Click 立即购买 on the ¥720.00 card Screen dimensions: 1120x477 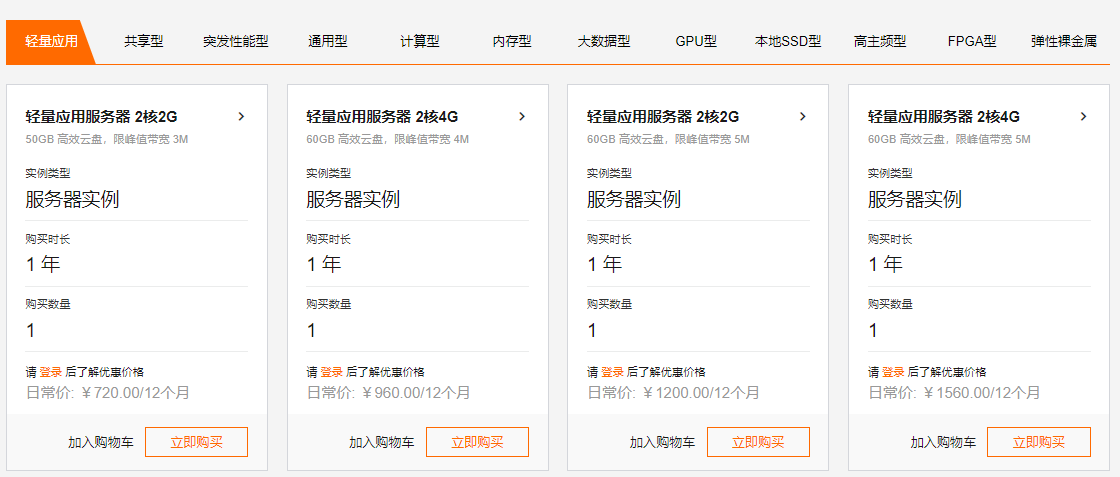pyautogui.click(x=196, y=442)
